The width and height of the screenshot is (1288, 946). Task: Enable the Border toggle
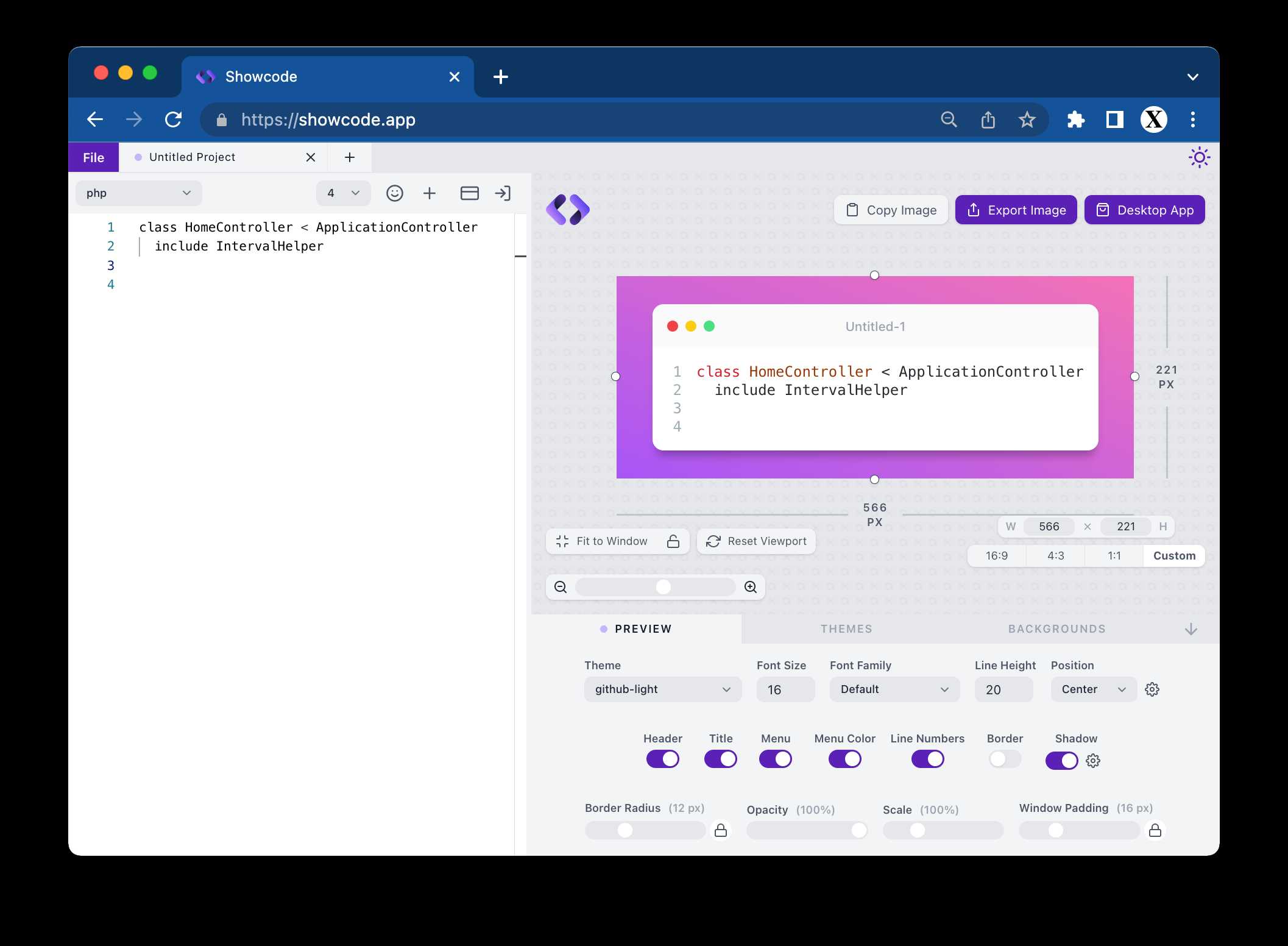1005,759
